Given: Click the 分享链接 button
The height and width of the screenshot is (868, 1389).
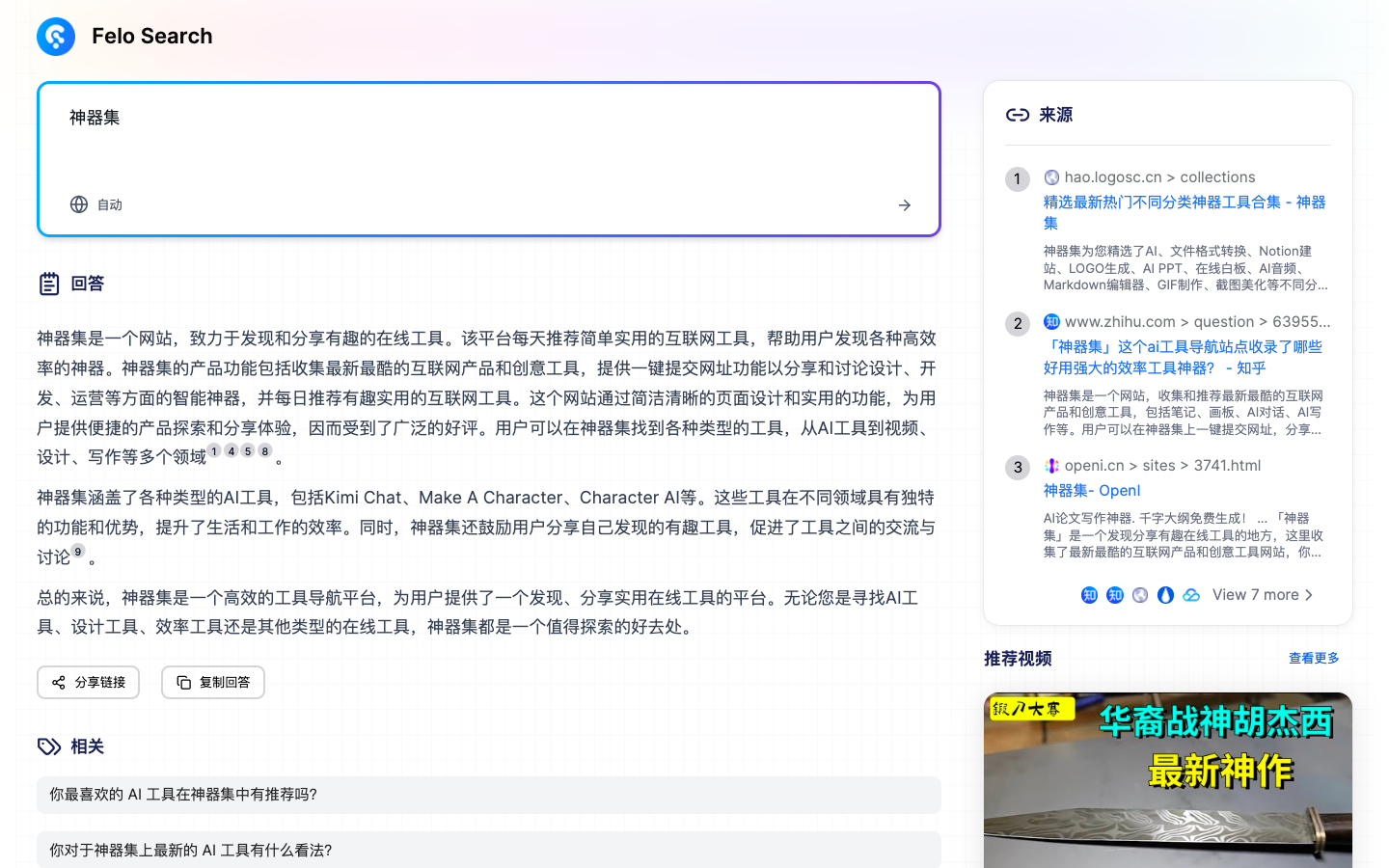Looking at the screenshot, I should 89,682.
